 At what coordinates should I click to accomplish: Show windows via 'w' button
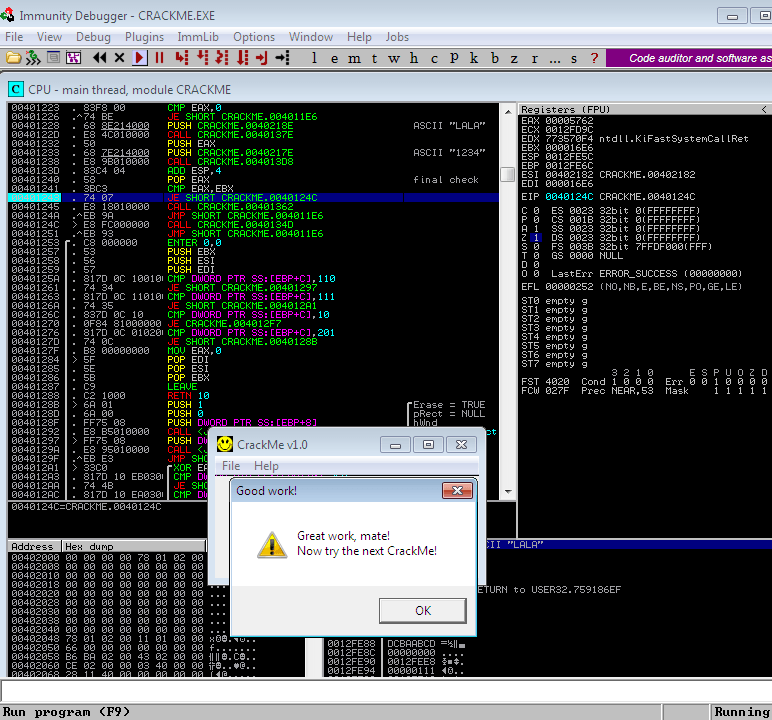coord(393,59)
